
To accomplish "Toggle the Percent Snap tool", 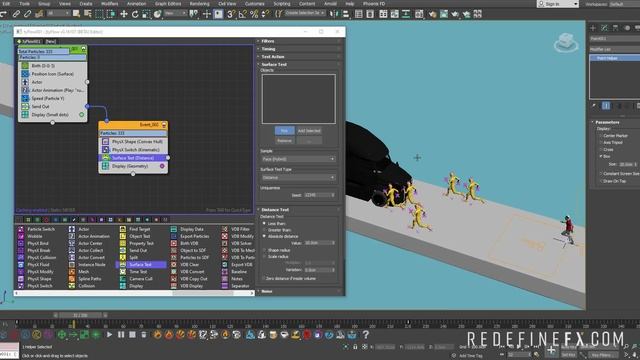I will (x=254, y=14).
